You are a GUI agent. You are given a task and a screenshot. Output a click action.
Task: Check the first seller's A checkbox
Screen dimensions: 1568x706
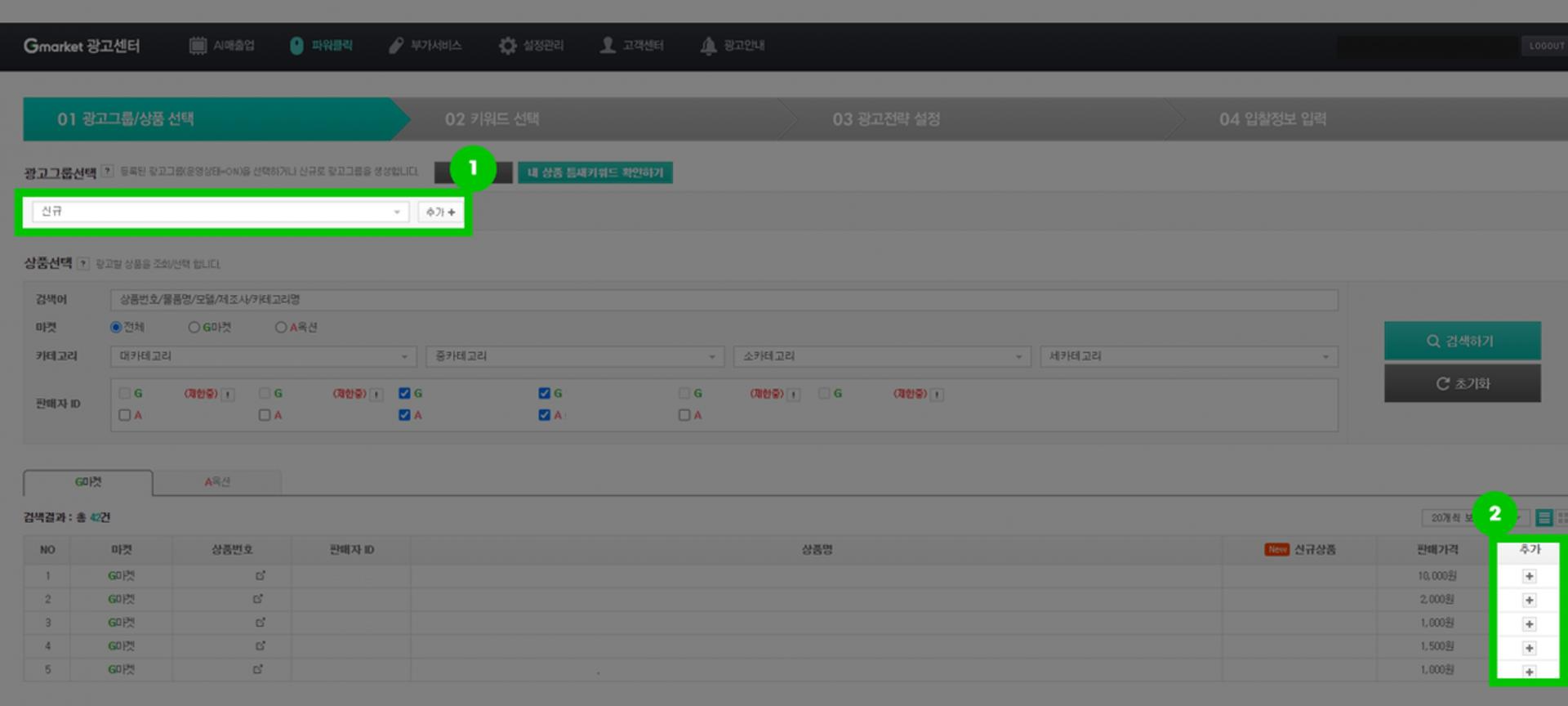(x=125, y=415)
